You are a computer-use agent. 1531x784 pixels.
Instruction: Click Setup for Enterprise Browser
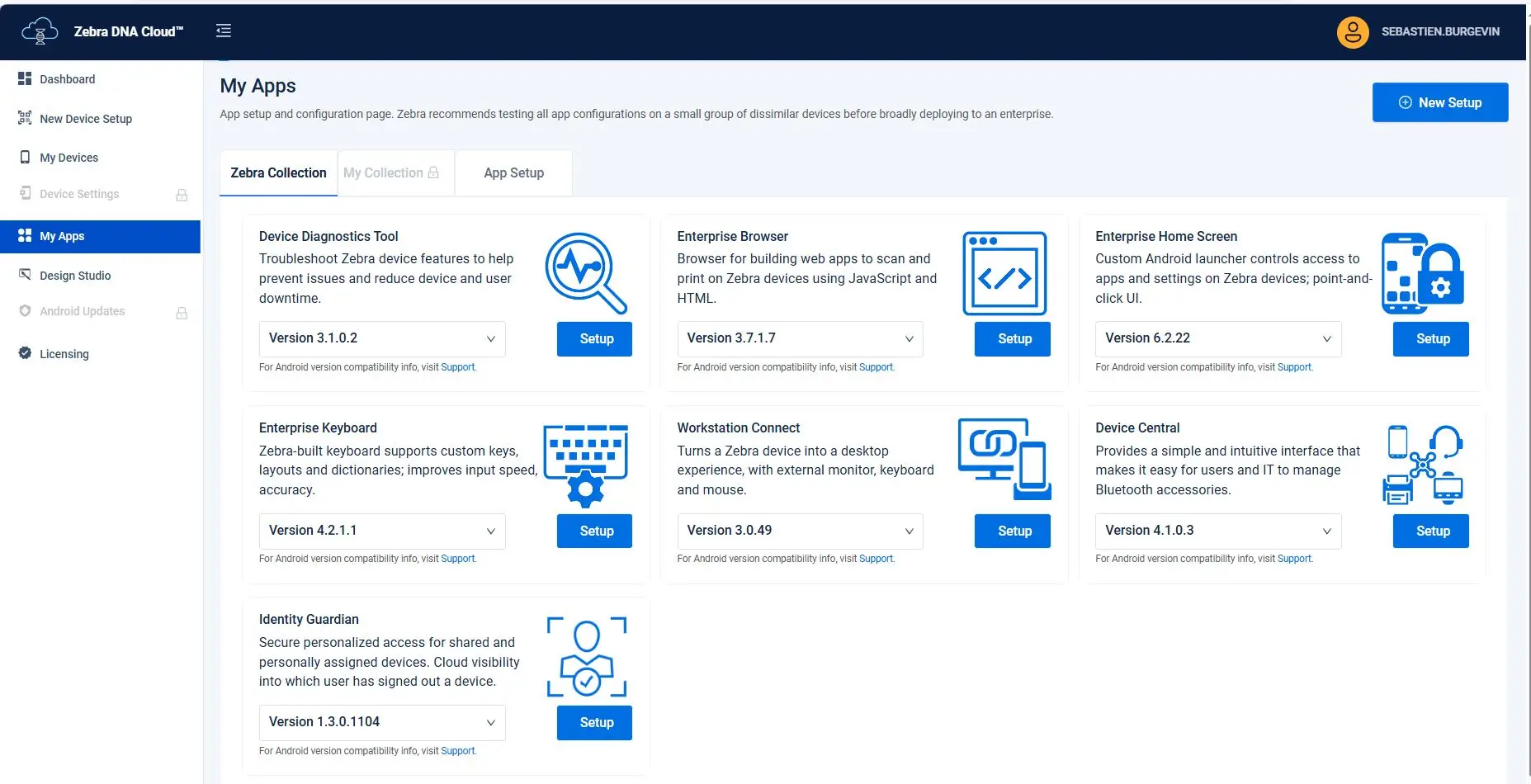tap(1013, 338)
